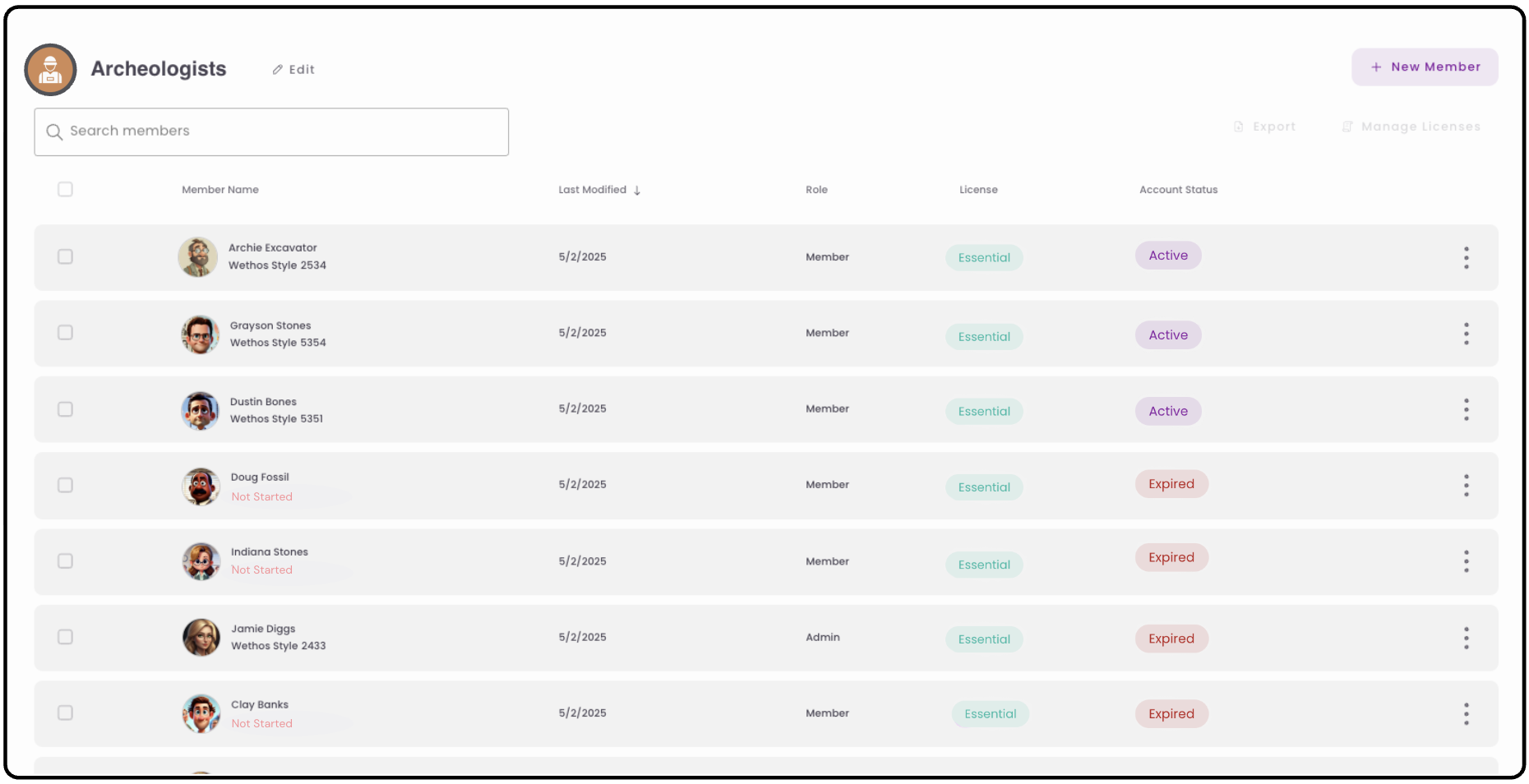Open Grayson Stones' avatar
The image size is (1529, 784).
point(201,334)
